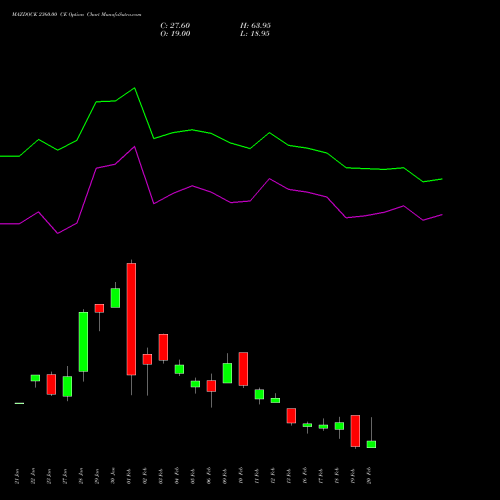Click the green candle above 27 Jan
The image size is (500, 500).
[67, 386]
